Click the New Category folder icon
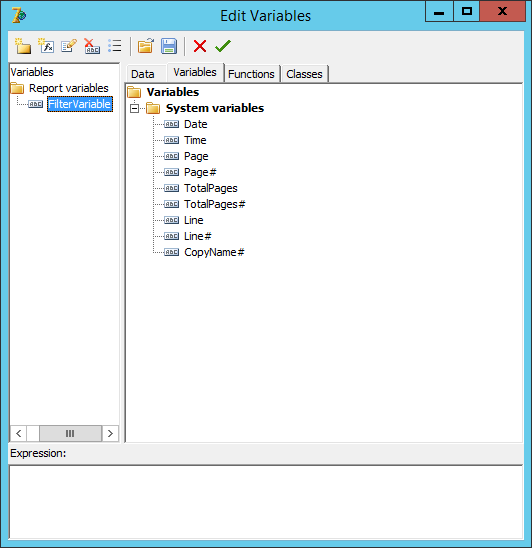This screenshot has width=532, height=548. pyautogui.click(x=23, y=46)
